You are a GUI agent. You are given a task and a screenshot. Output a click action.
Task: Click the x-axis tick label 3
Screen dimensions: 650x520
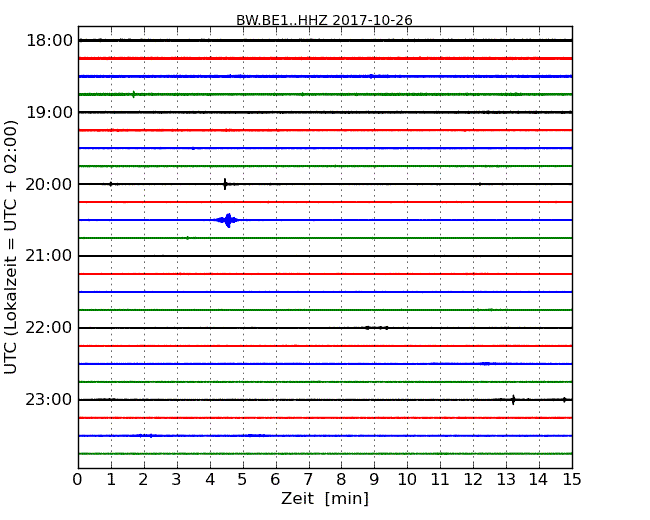click(x=176, y=479)
